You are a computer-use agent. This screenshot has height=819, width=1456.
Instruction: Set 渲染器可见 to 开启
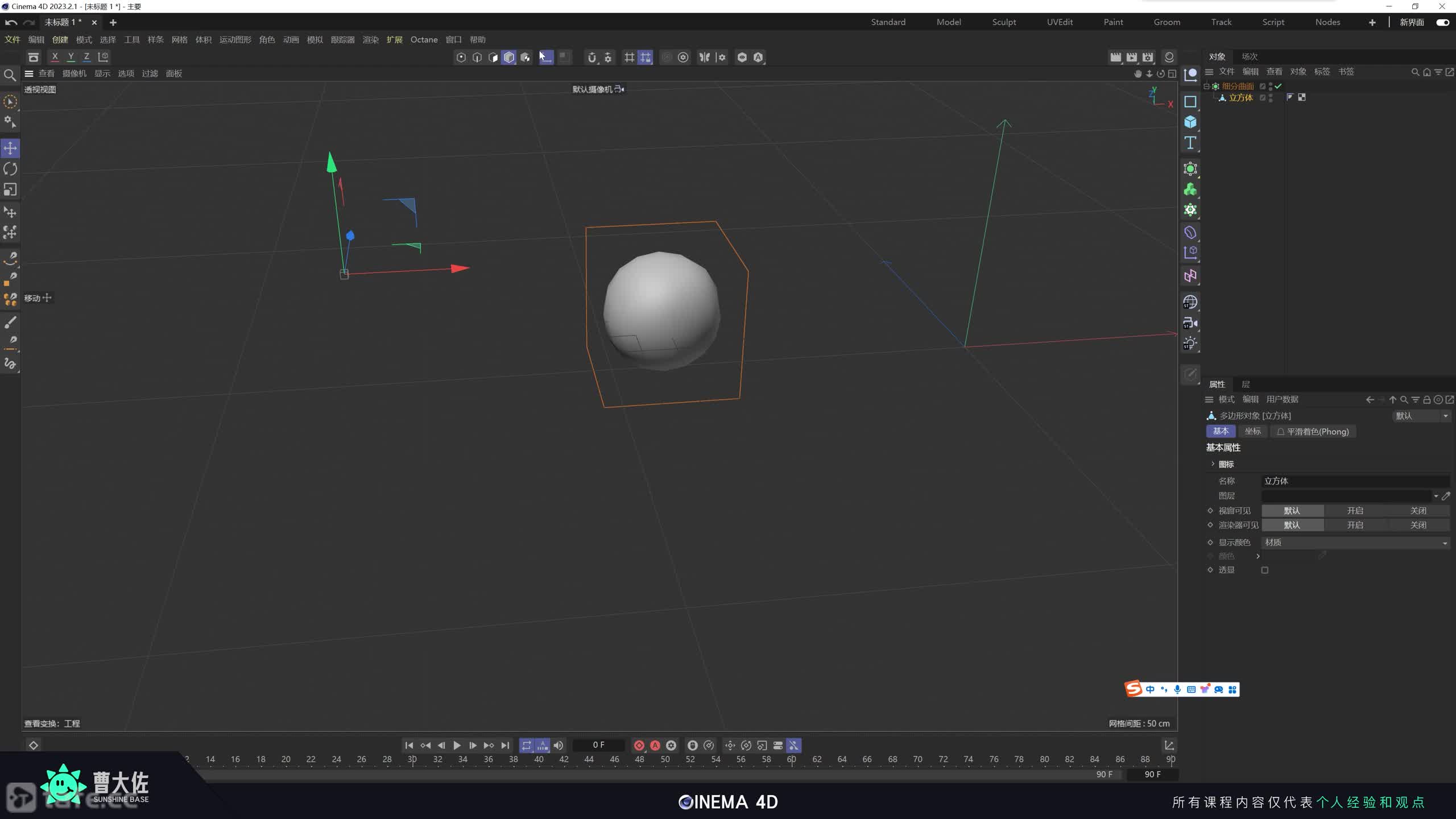(1355, 525)
